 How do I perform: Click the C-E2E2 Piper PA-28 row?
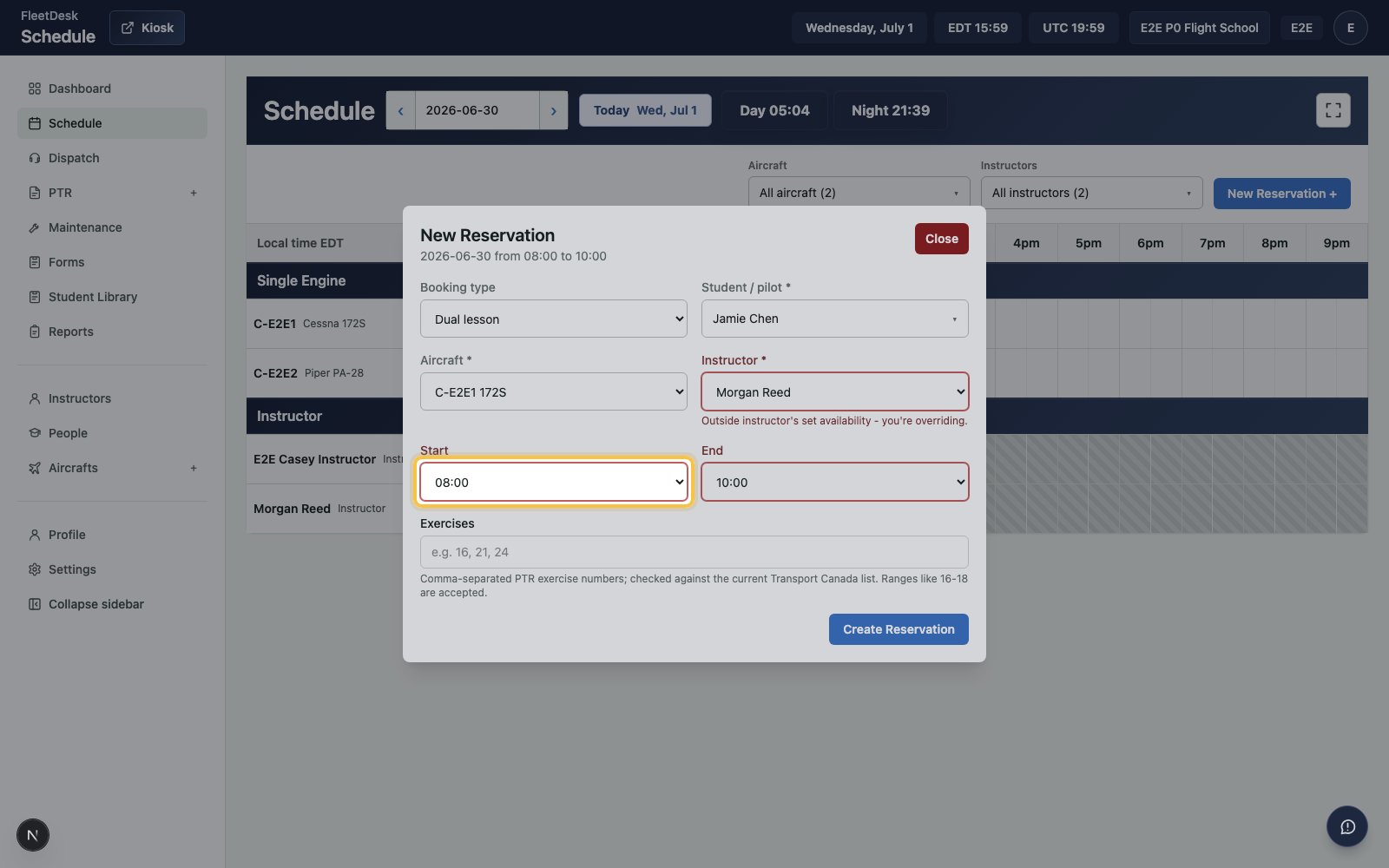click(x=325, y=373)
